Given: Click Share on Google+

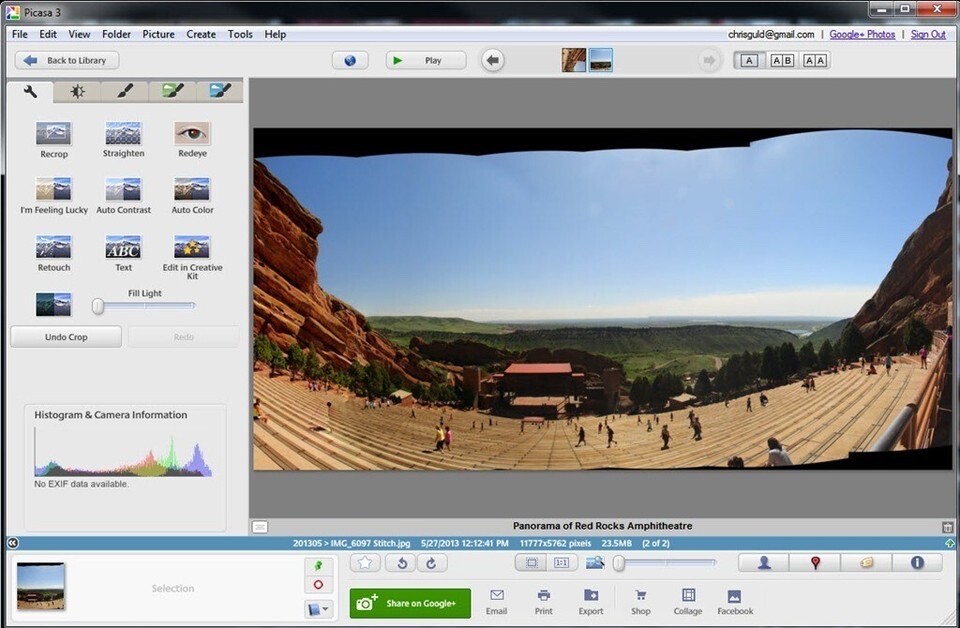Looking at the screenshot, I should pyautogui.click(x=409, y=603).
